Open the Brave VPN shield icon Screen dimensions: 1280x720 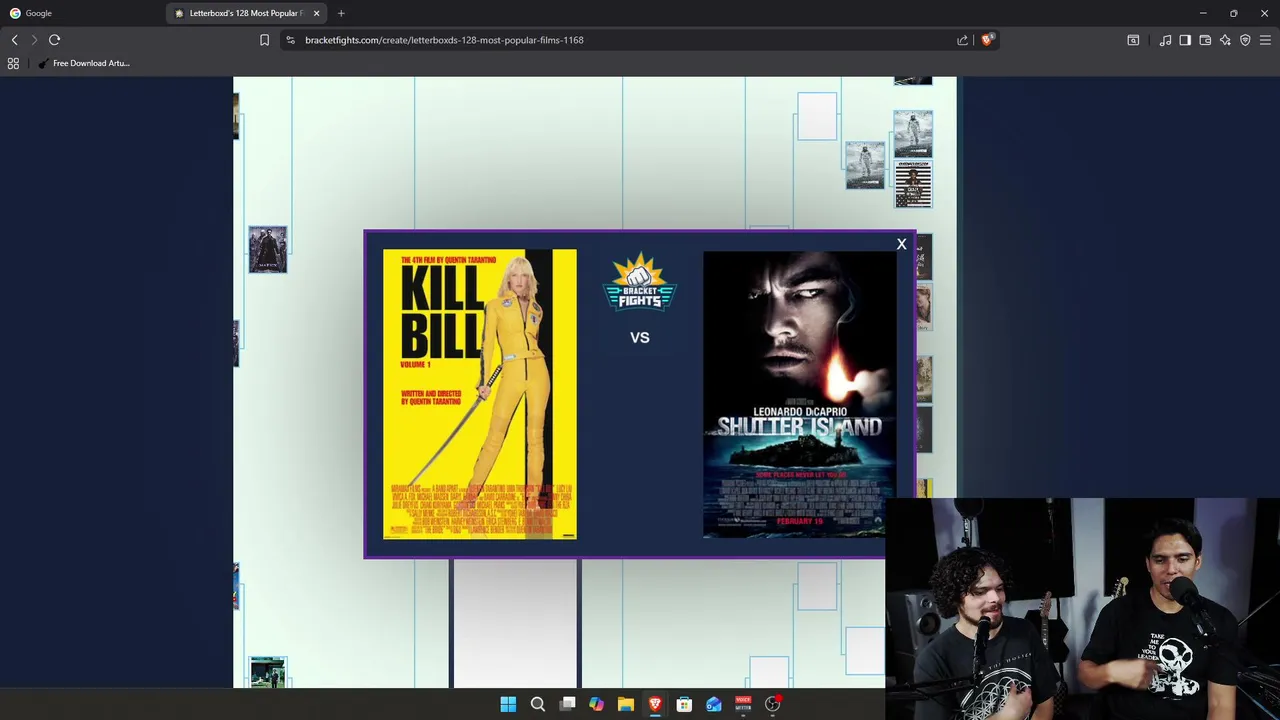point(1245,40)
